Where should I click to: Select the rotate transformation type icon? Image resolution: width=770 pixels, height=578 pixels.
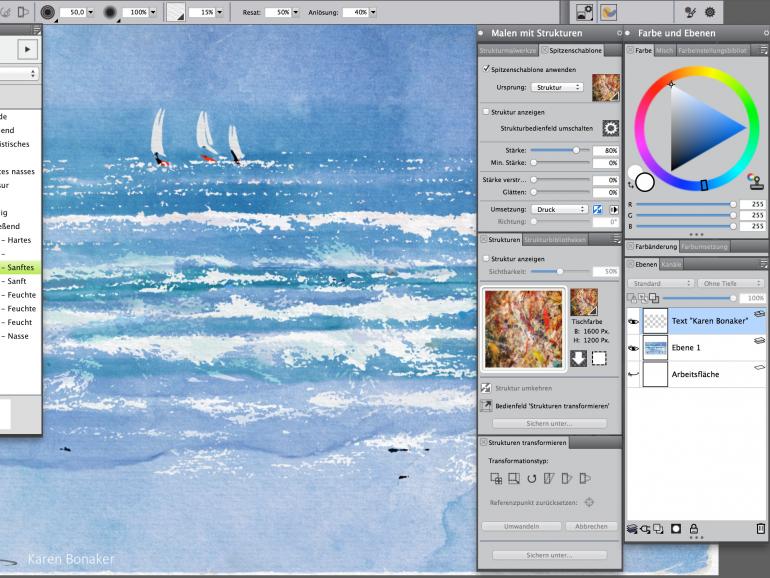pyautogui.click(x=531, y=478)
